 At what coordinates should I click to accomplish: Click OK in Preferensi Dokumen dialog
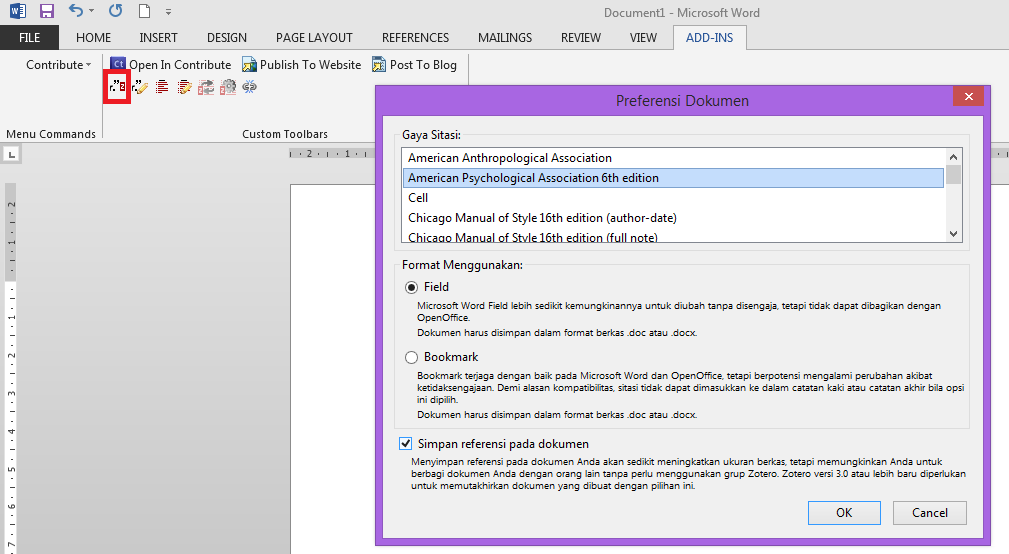point(844,513)
